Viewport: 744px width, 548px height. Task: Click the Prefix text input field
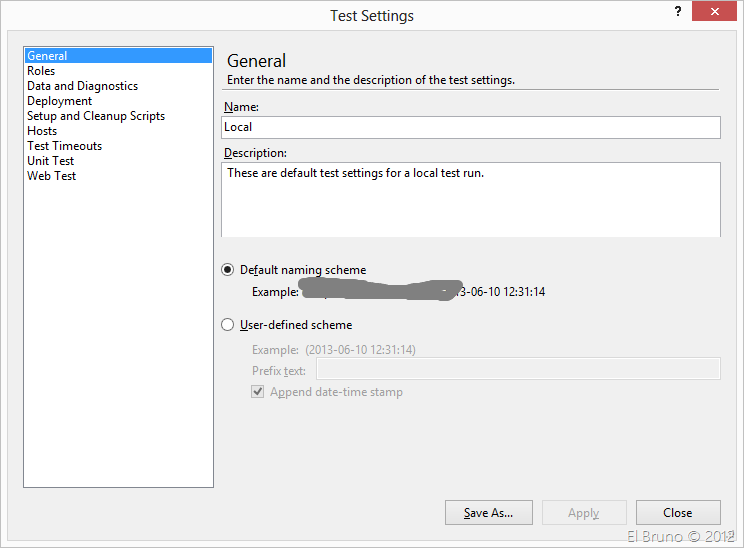517,370
